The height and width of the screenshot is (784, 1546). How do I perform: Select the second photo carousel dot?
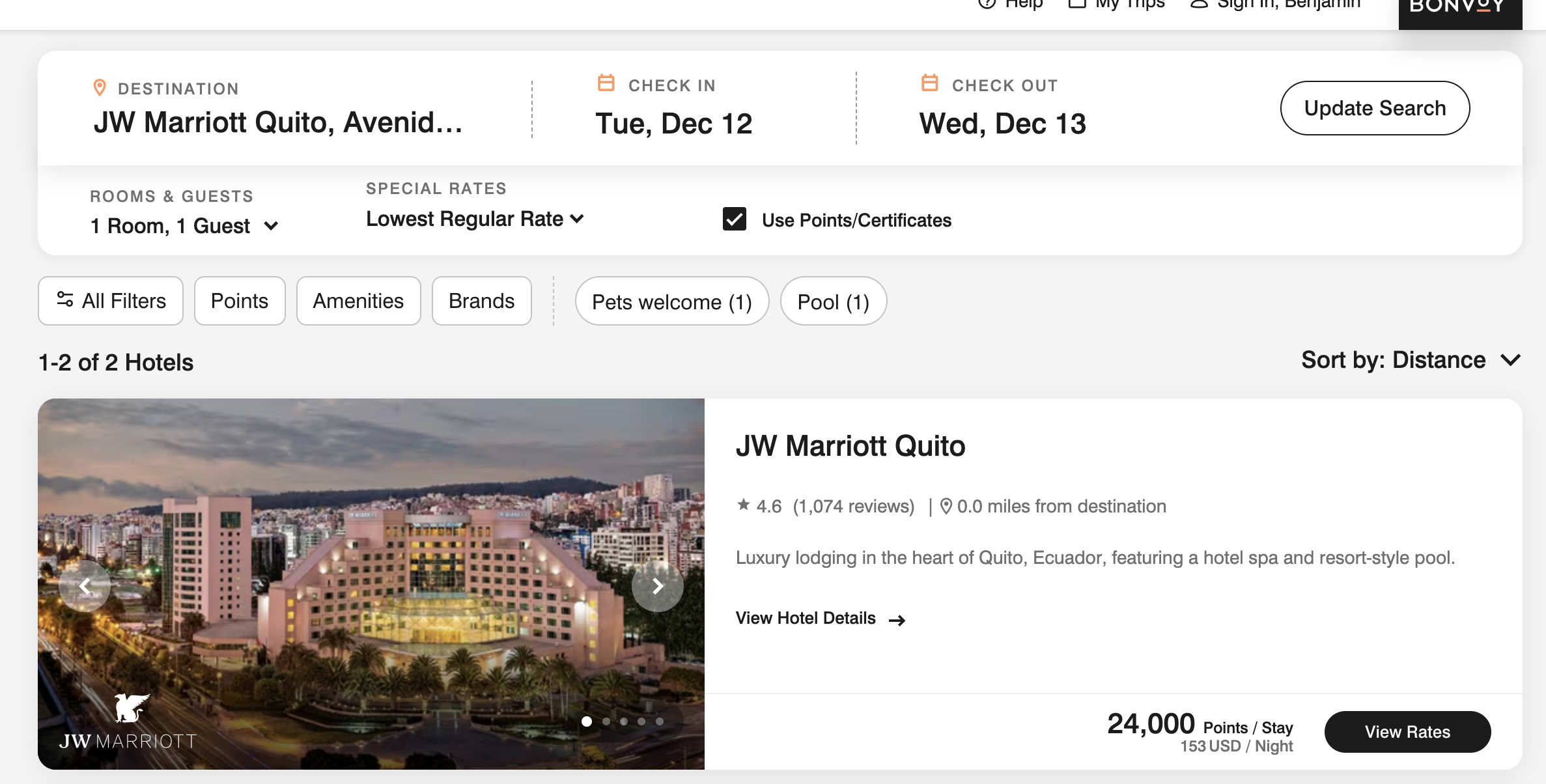[x=606, y=721]
